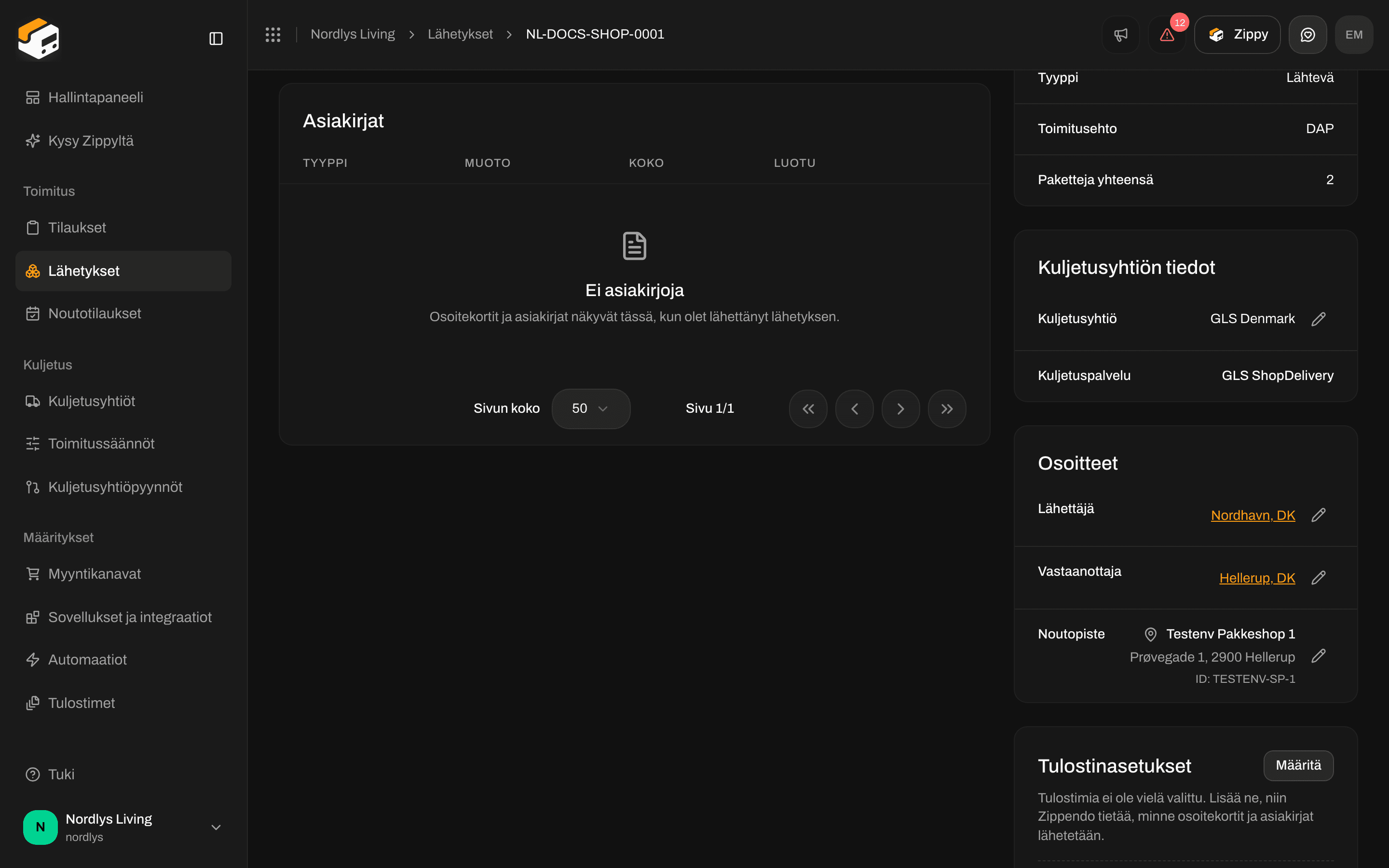Open Tulostimet in the sidebar
This screenshot has width=1389, height=868.
pyautogui.click(x=123, y=703)
